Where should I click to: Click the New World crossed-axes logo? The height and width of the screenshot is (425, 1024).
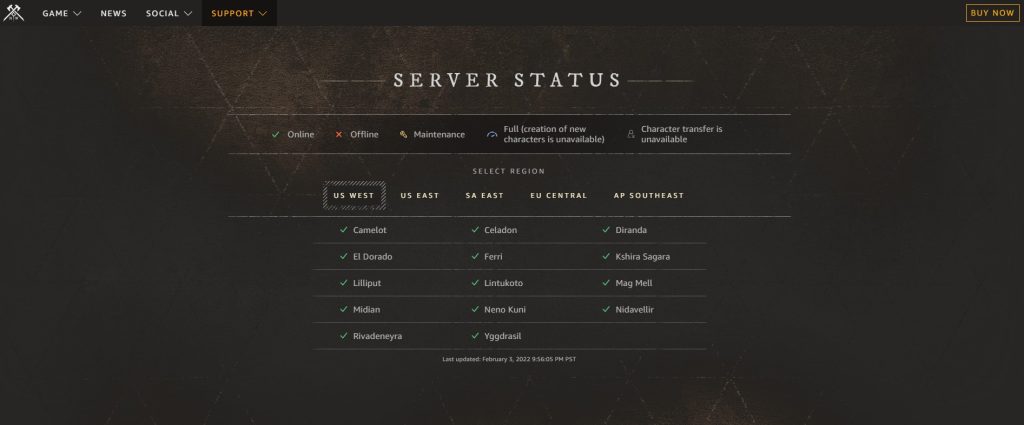13,13
